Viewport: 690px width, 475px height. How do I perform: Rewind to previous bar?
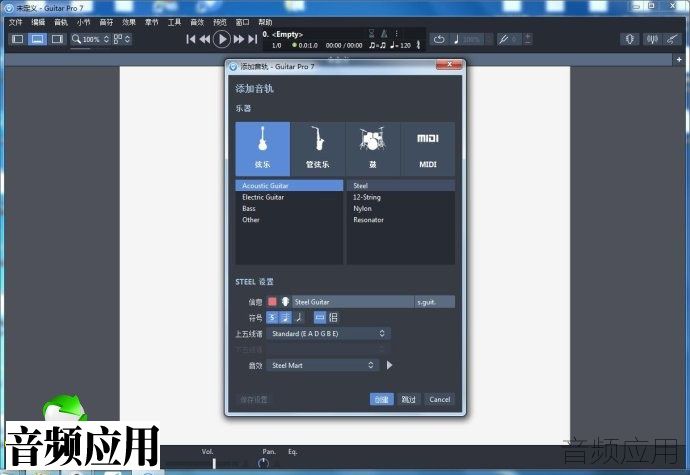point(205,39)
